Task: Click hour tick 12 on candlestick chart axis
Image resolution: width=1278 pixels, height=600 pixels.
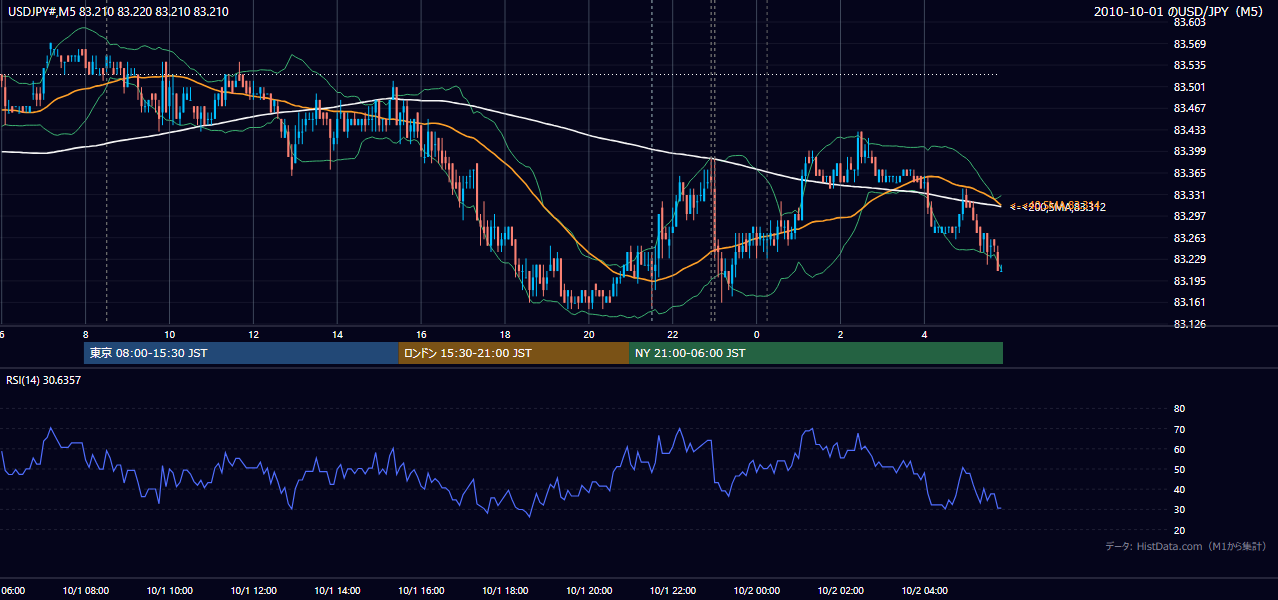Action: pos(254,334)
